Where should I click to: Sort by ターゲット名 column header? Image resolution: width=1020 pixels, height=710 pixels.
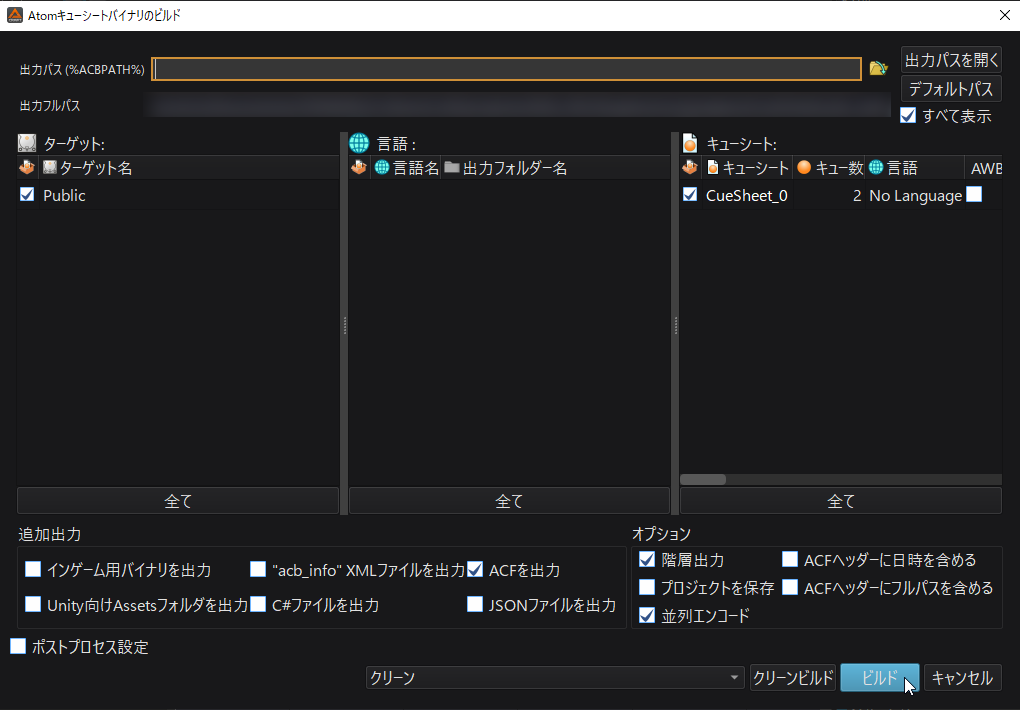[x=189, y=168]
